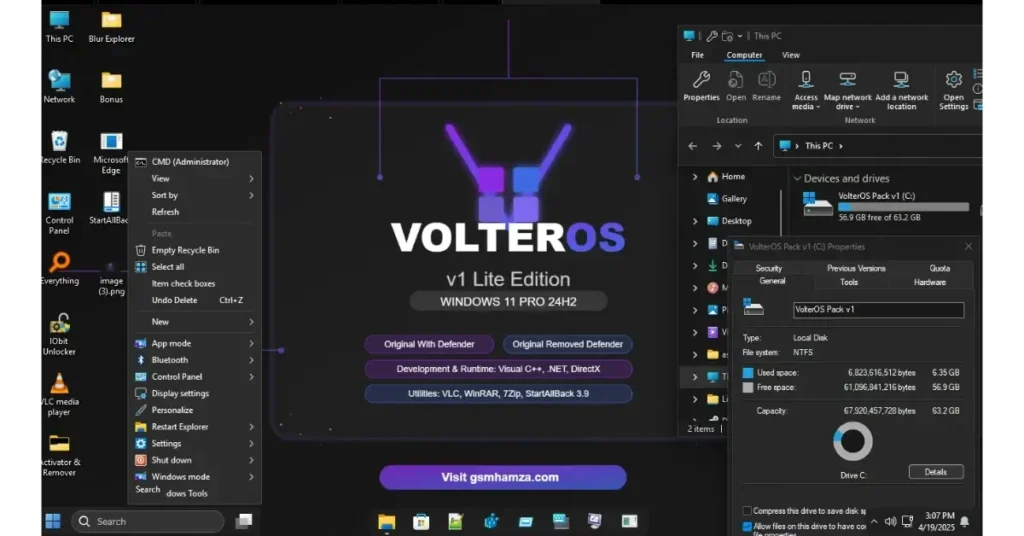
Task: Open the Recycle Bin desktop icon
Action: [59, 147]
